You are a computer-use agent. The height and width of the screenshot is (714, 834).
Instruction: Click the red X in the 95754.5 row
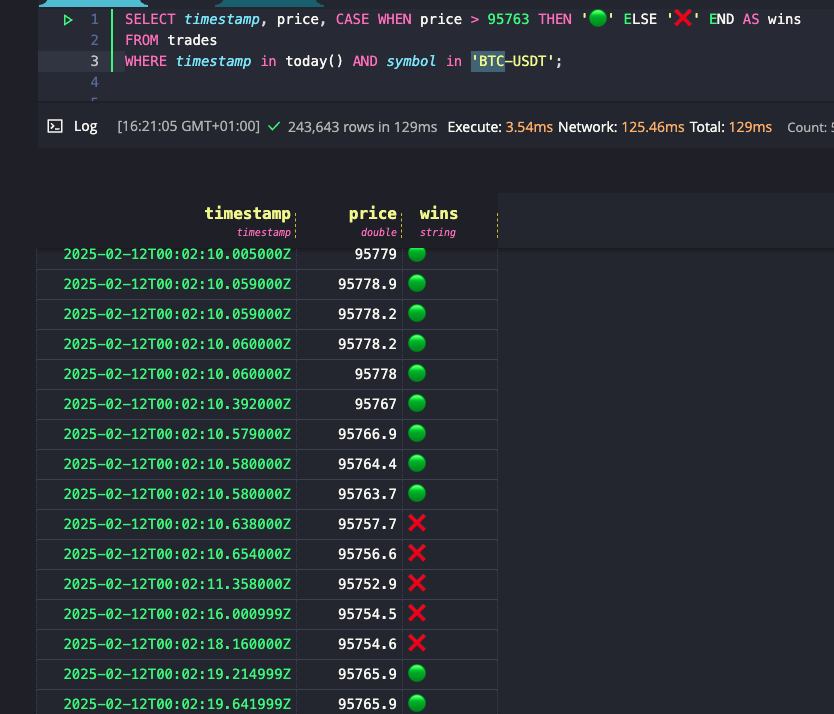pos(417,613)
